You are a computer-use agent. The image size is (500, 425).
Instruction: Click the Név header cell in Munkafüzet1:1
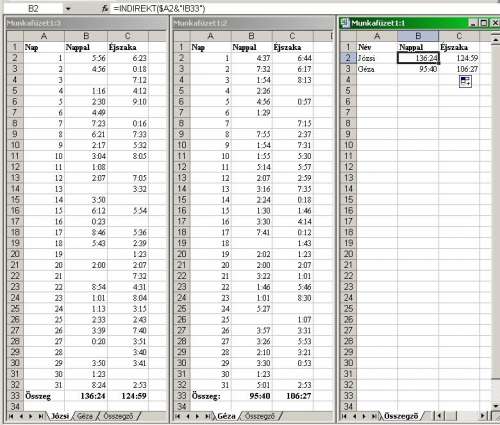(x=377, y=47)
